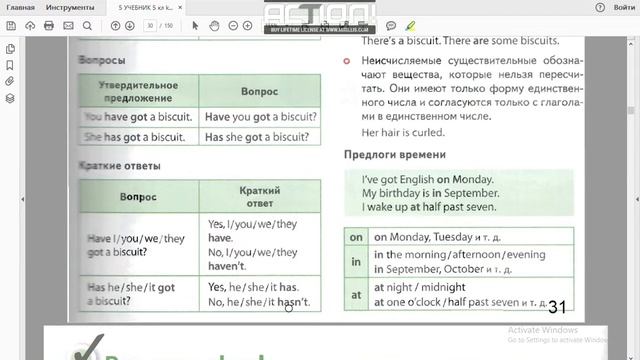640x360 pixels.
Task: Click the cell 'You have got a biscuit.'
Action: tap(138, 117)
